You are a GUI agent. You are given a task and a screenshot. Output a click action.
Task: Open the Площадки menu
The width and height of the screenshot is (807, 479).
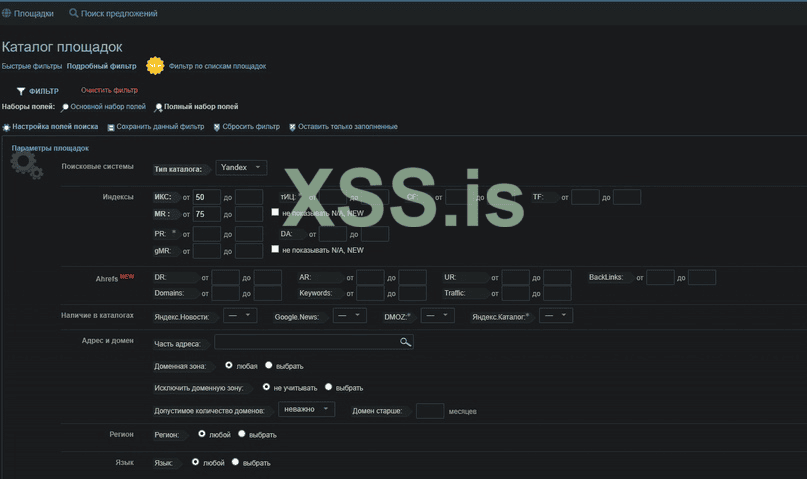(33, 13)
